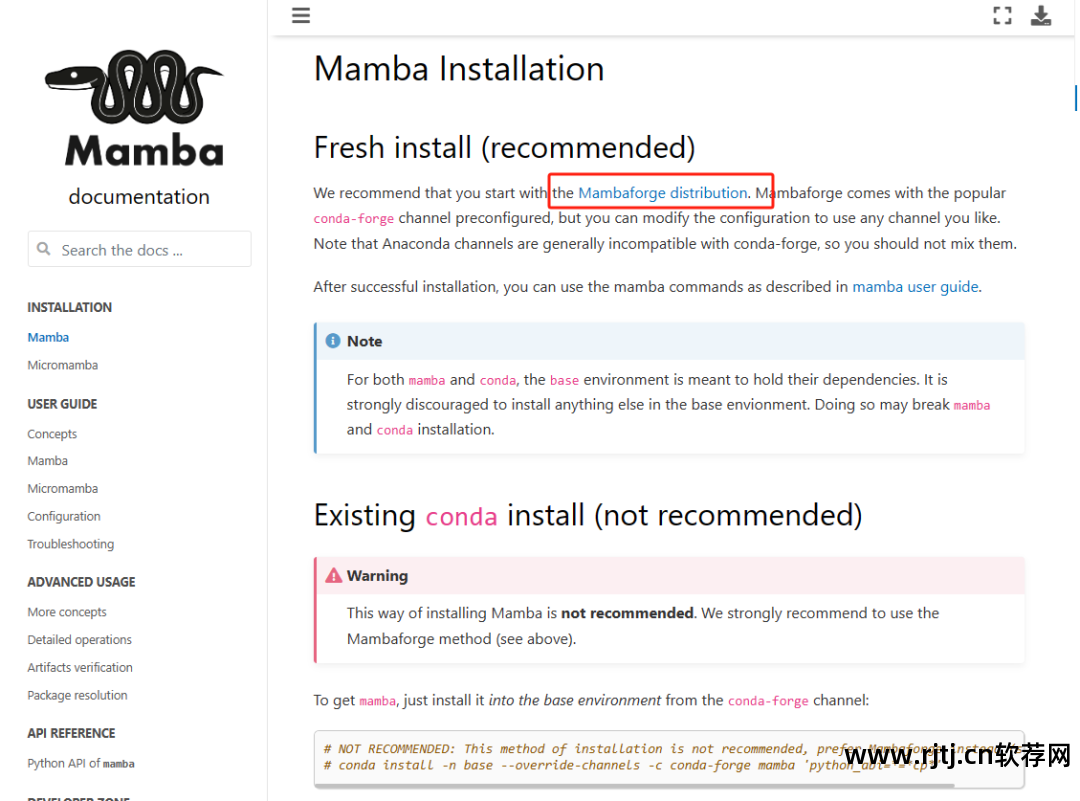Click the Note info icon

click(x=333, y=341)
